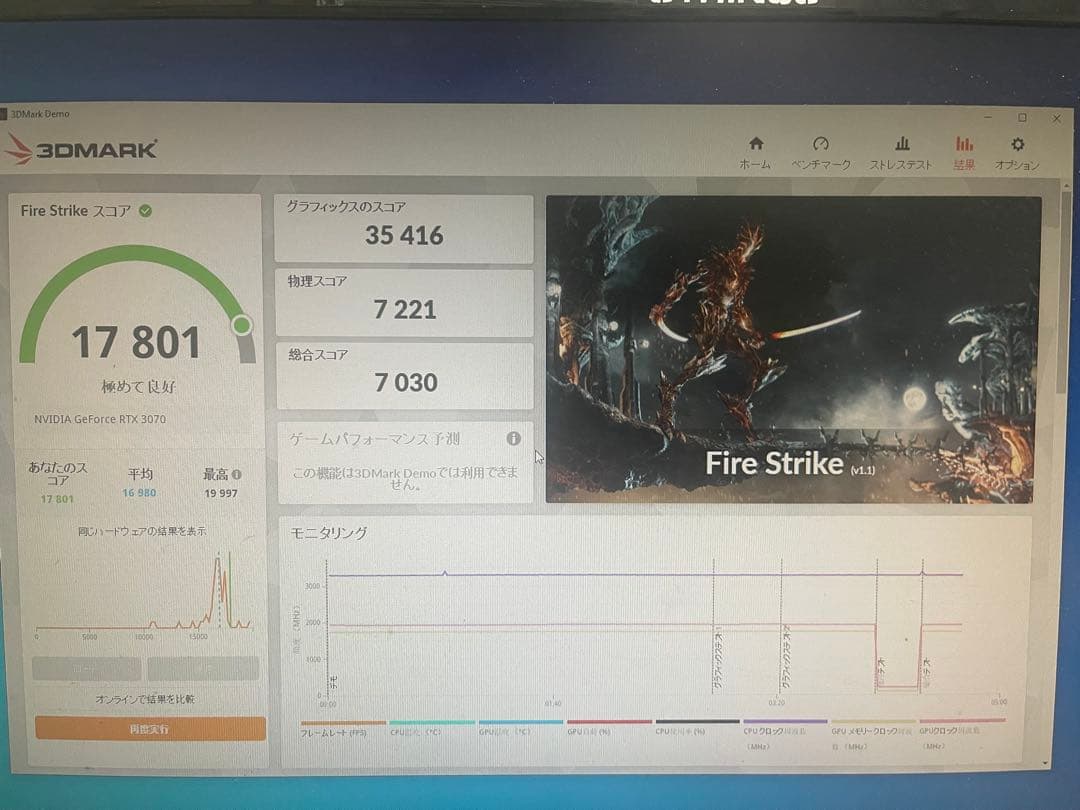
Task: Click the 総合スコア 7 030 card
Action: (x=404, y=376)
